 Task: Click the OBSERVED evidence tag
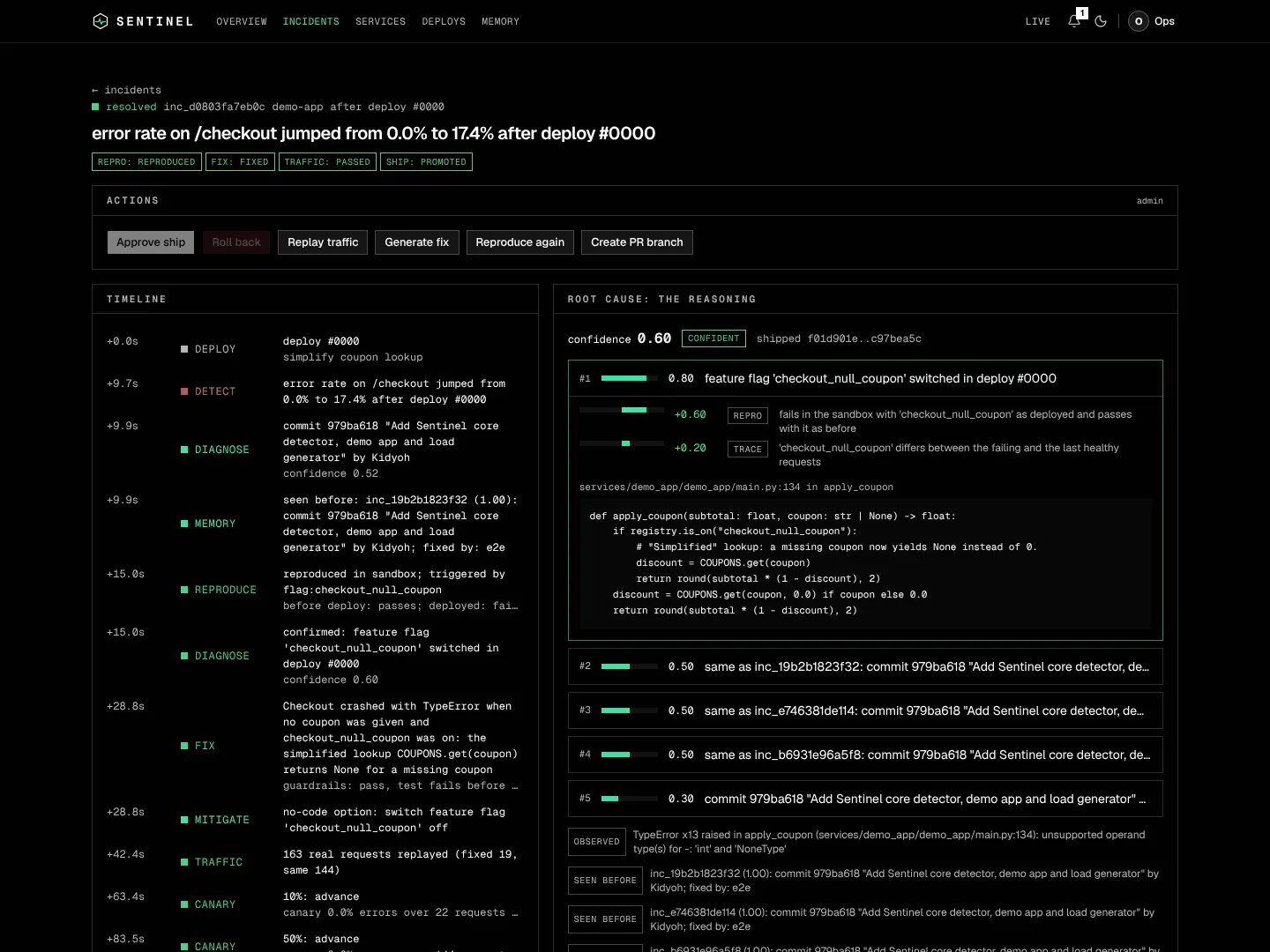point(597,842)
